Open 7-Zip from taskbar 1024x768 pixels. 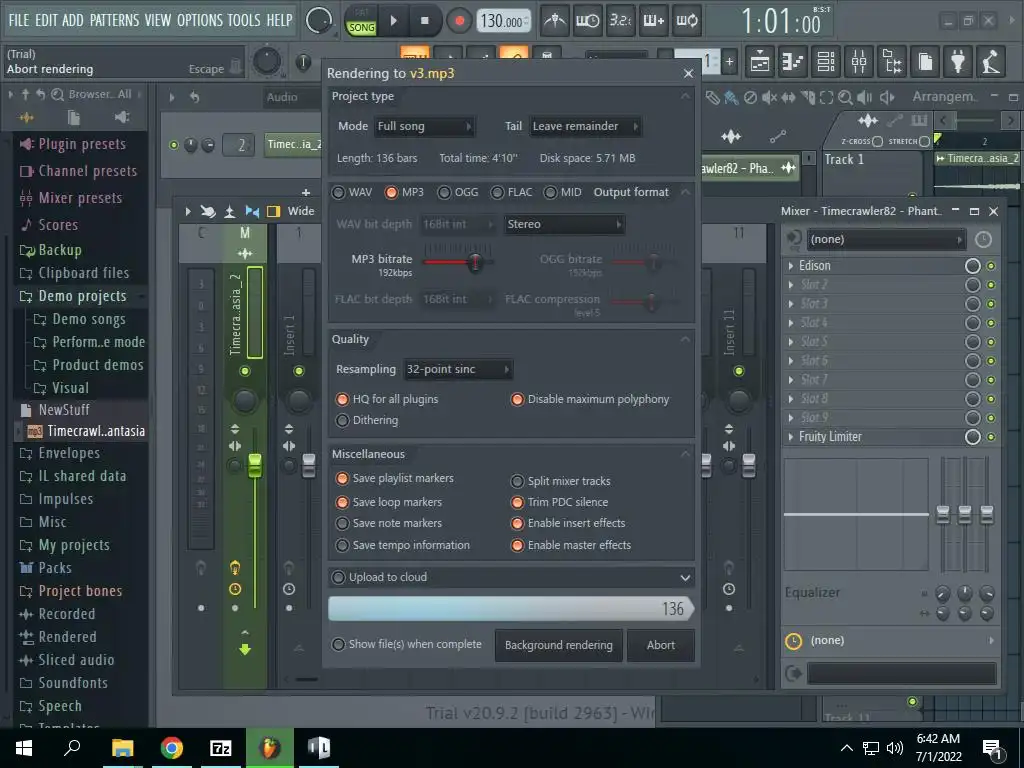[221, 748]
